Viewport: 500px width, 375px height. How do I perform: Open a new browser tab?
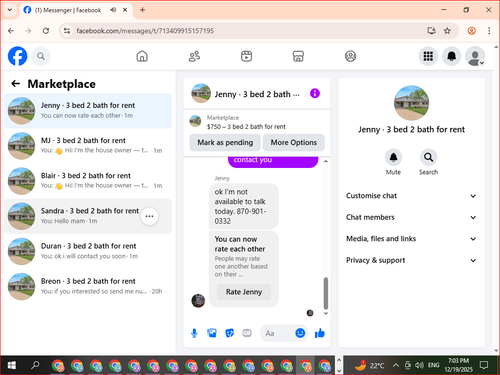(142, 10)
